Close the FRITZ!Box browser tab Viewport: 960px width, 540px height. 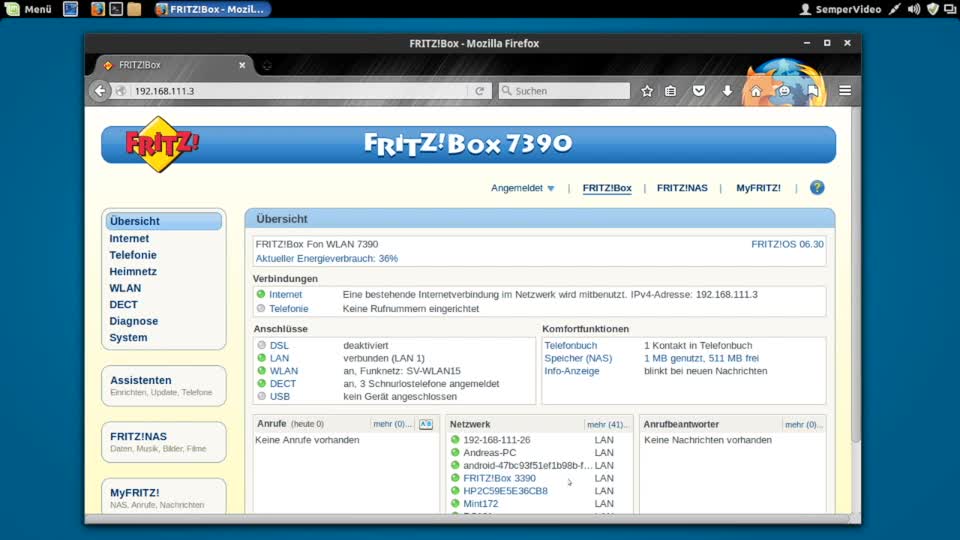tap(242, 65)
